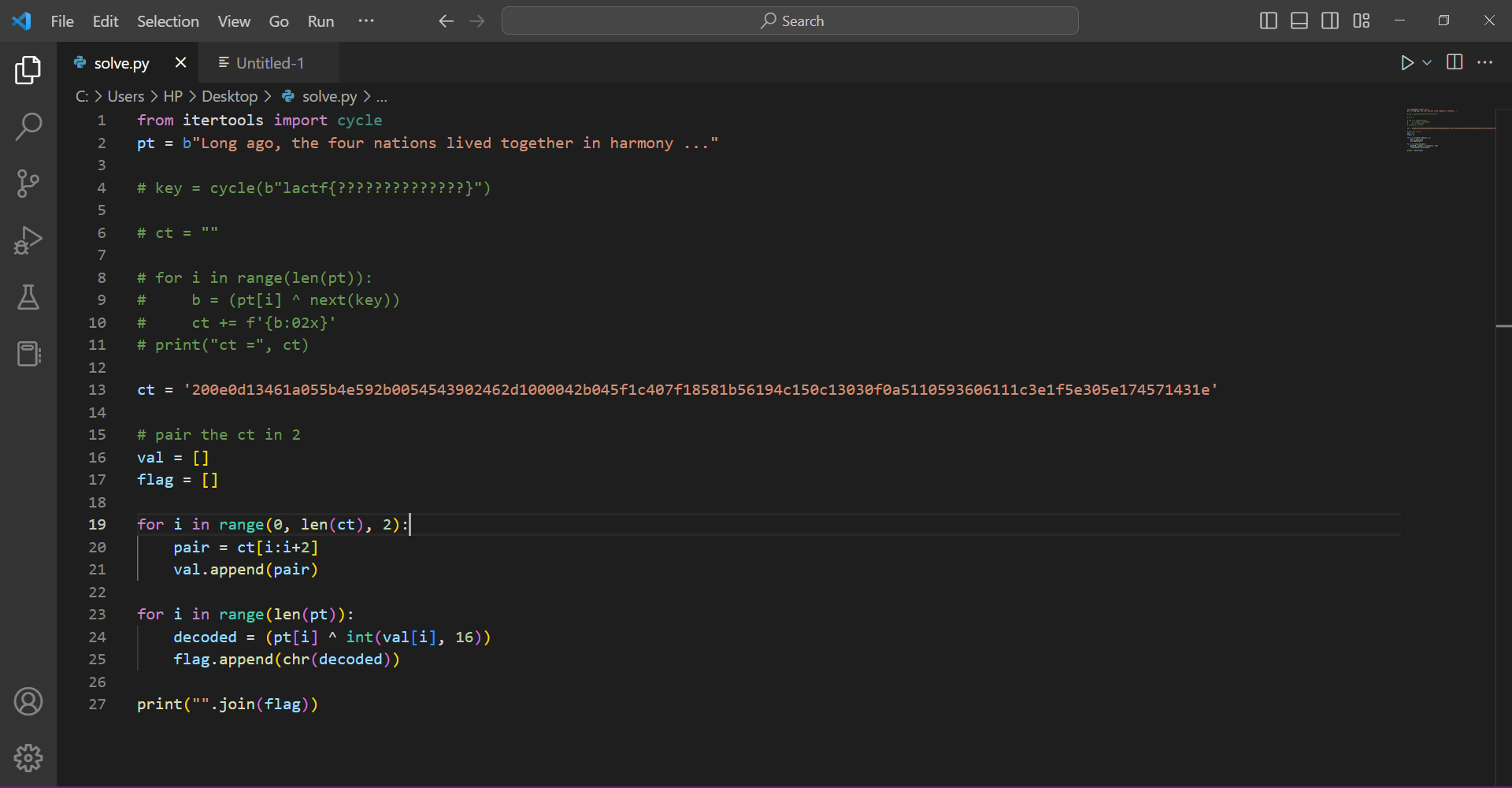
Task: Customize layout icon in title bar
Action: tap(1362, 21)
